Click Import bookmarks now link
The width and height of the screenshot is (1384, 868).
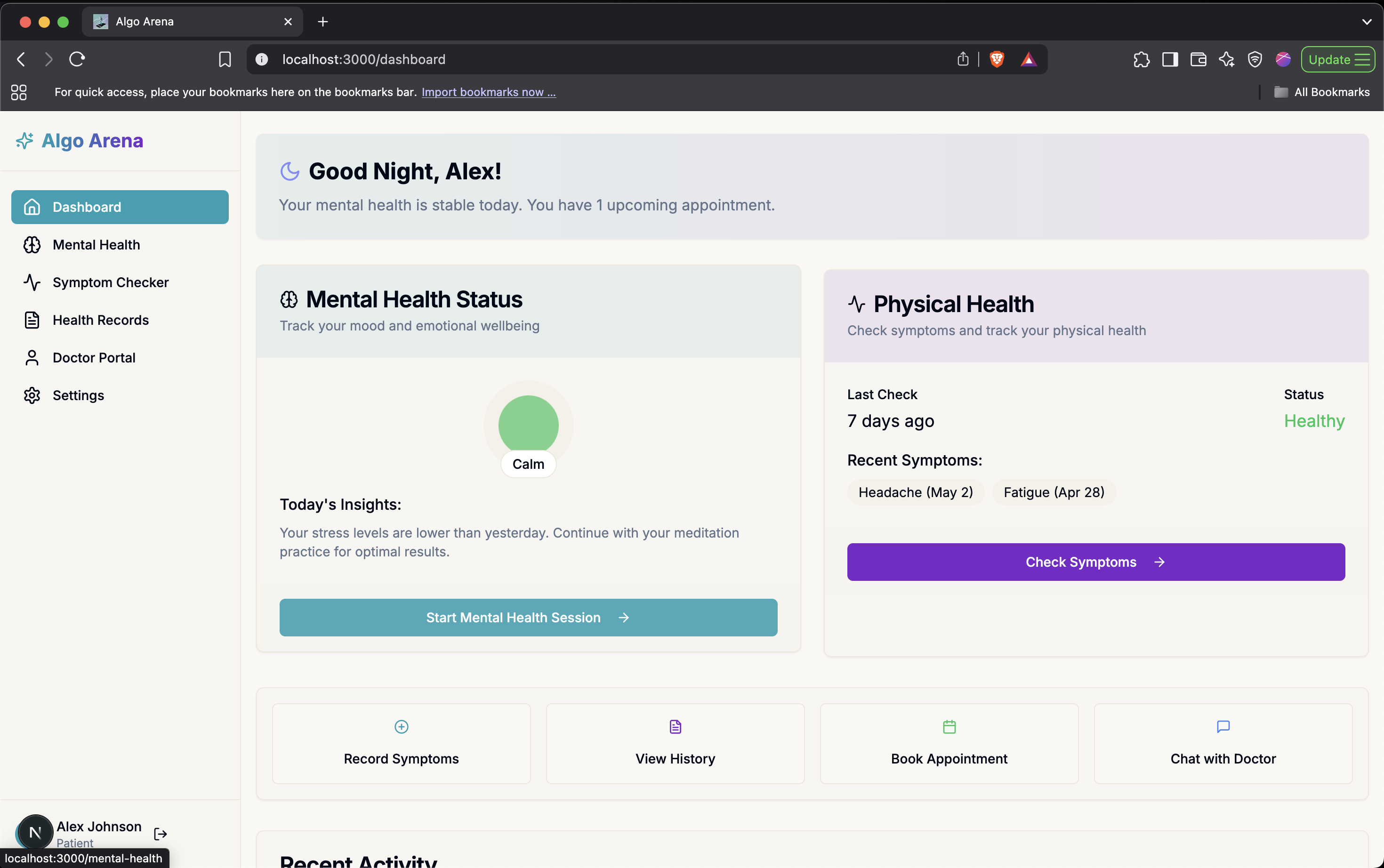488,92
